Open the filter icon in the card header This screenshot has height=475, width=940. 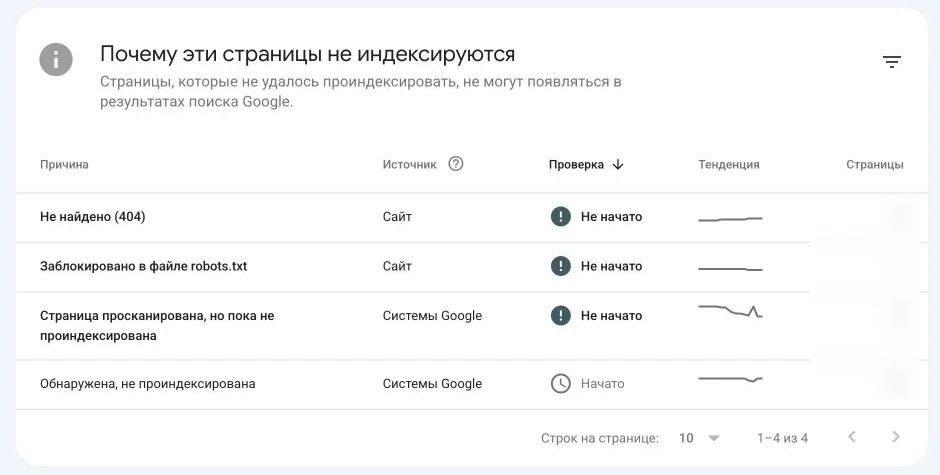point(891,61)
